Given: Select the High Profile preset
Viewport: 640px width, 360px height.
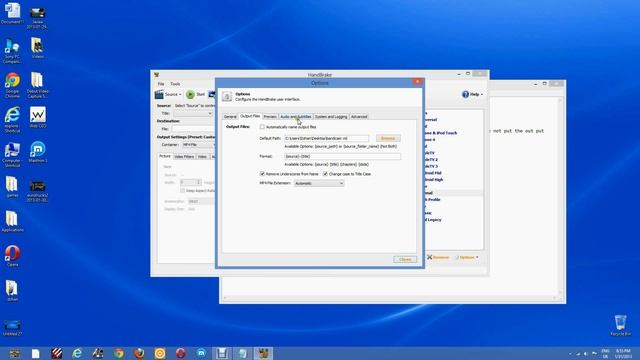Looking at the screenshot, I should tap(433, 200).
